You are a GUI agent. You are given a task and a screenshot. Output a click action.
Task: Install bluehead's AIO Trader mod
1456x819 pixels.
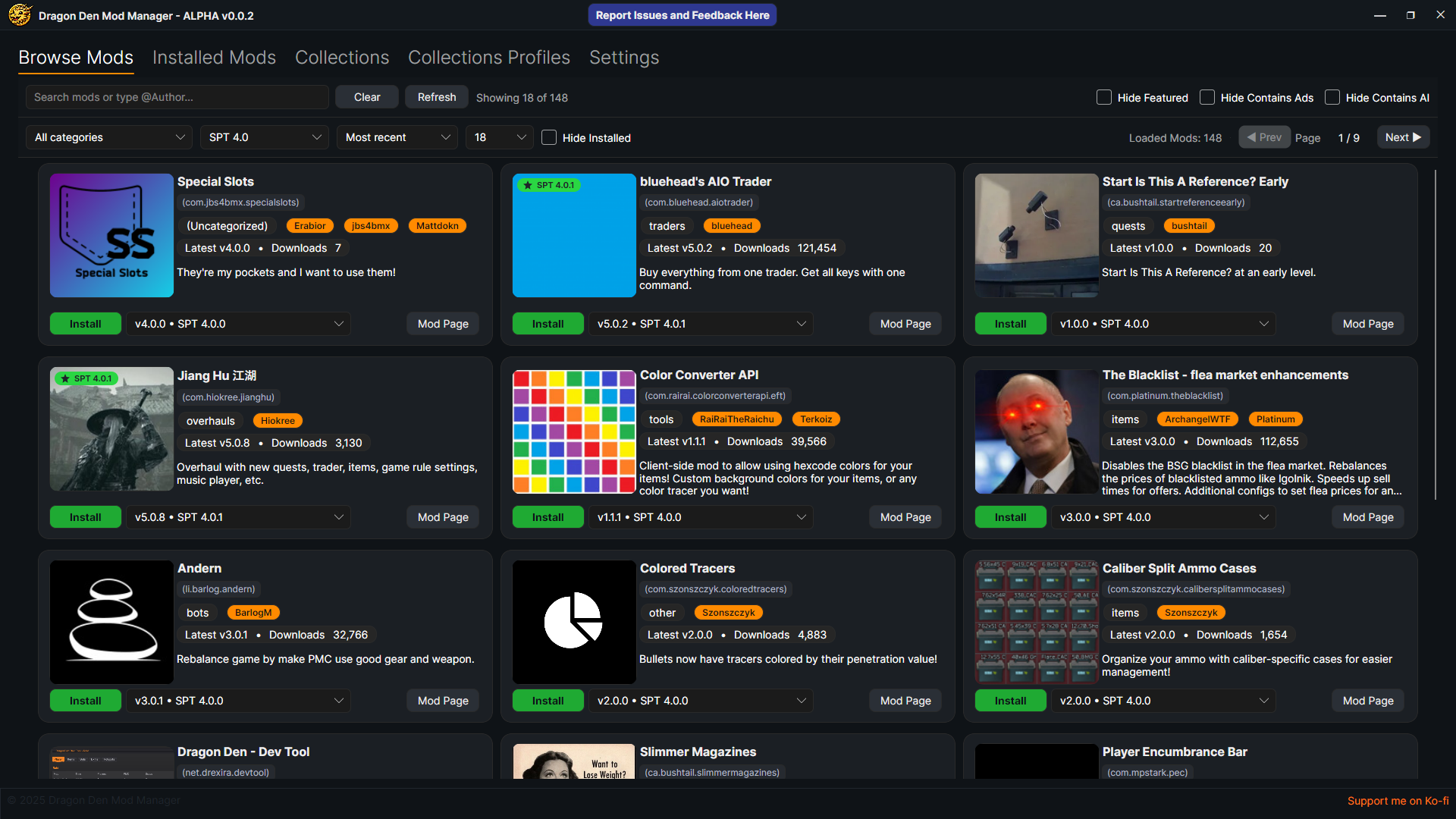[x=548, y=324]
